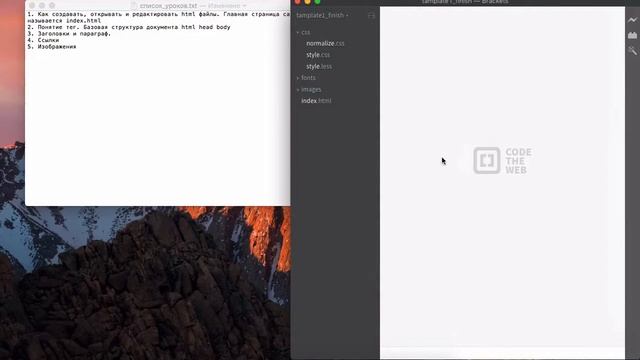Close the TextEdit список_уроков.txt window

click(32, 6)
